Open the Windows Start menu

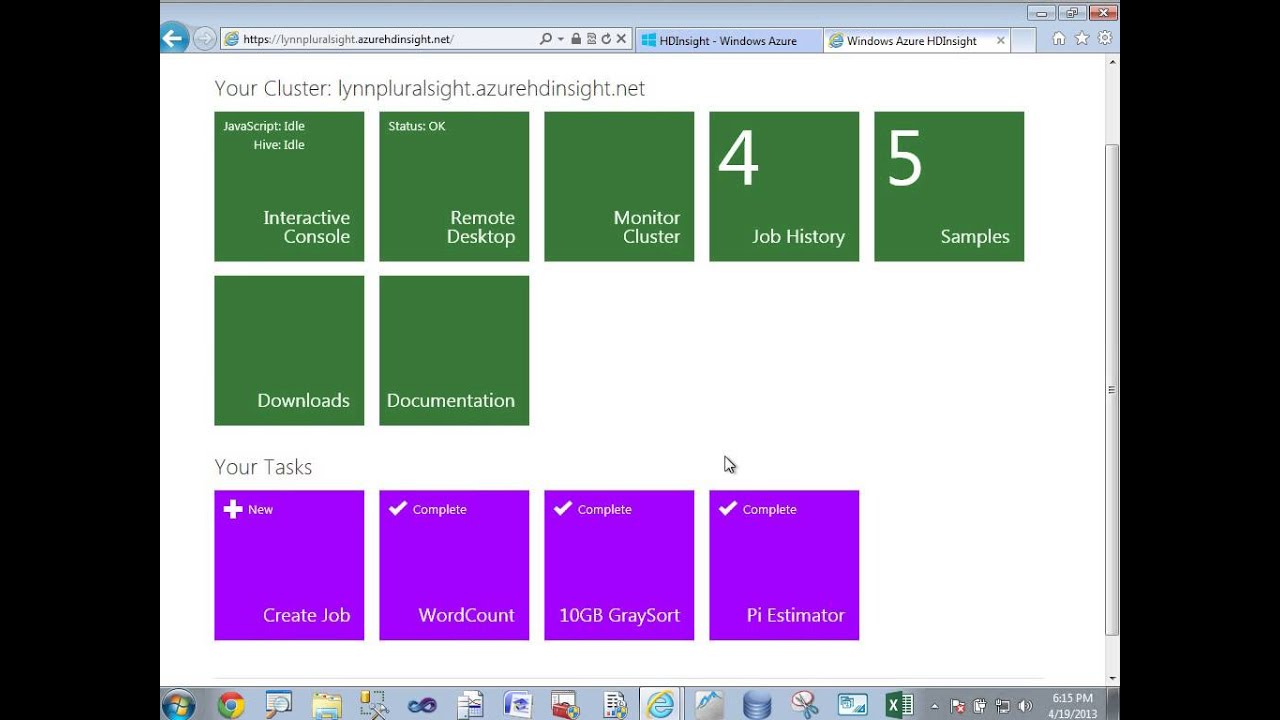click(179, 704)
